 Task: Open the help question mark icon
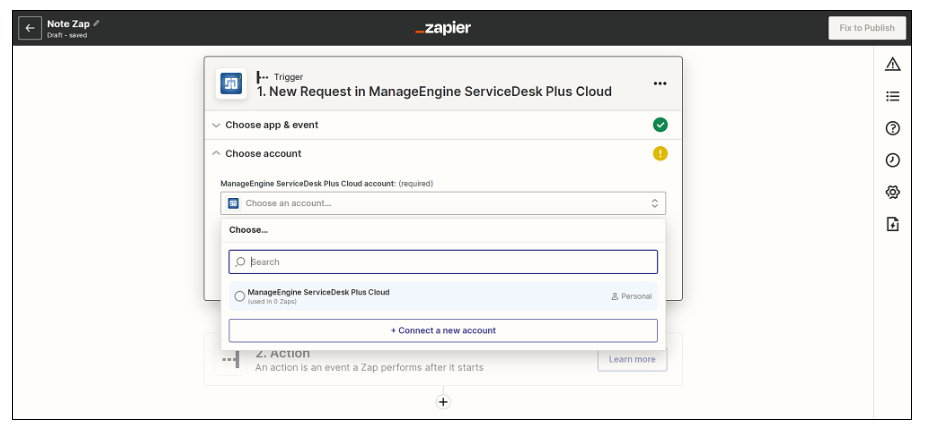point(892,128)
